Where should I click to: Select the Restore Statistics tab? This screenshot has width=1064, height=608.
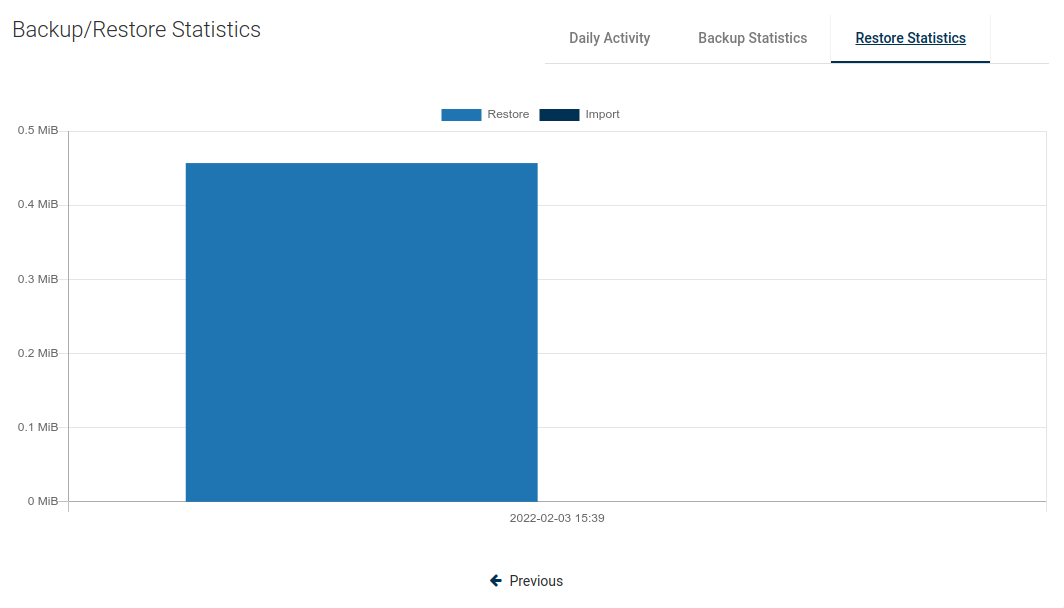tap(910, 39)
